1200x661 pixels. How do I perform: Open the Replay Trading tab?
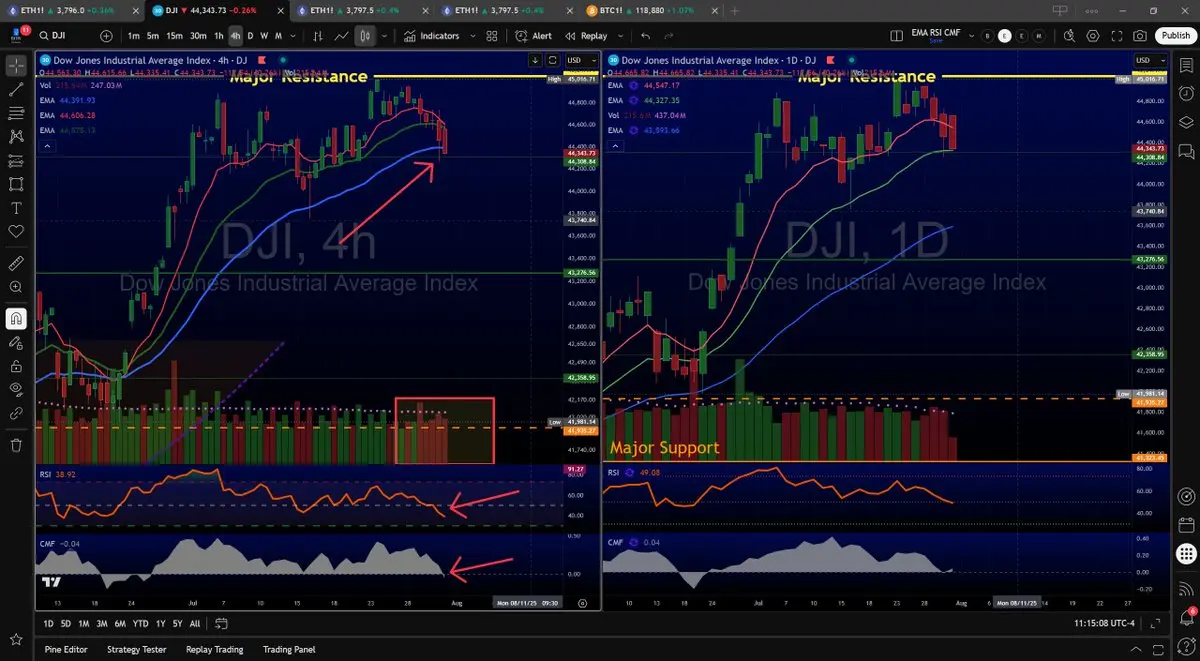tap(215, 649)
